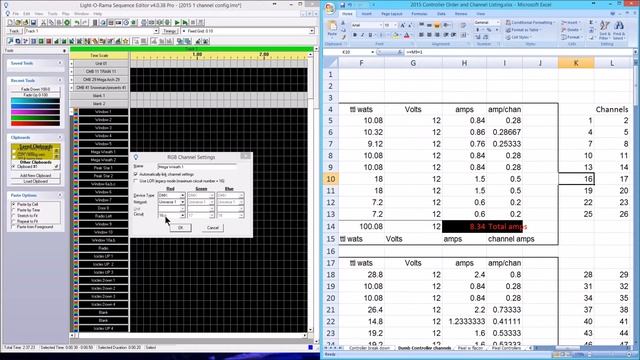Toggle Bold in Excel ribbon

[355, 35]
